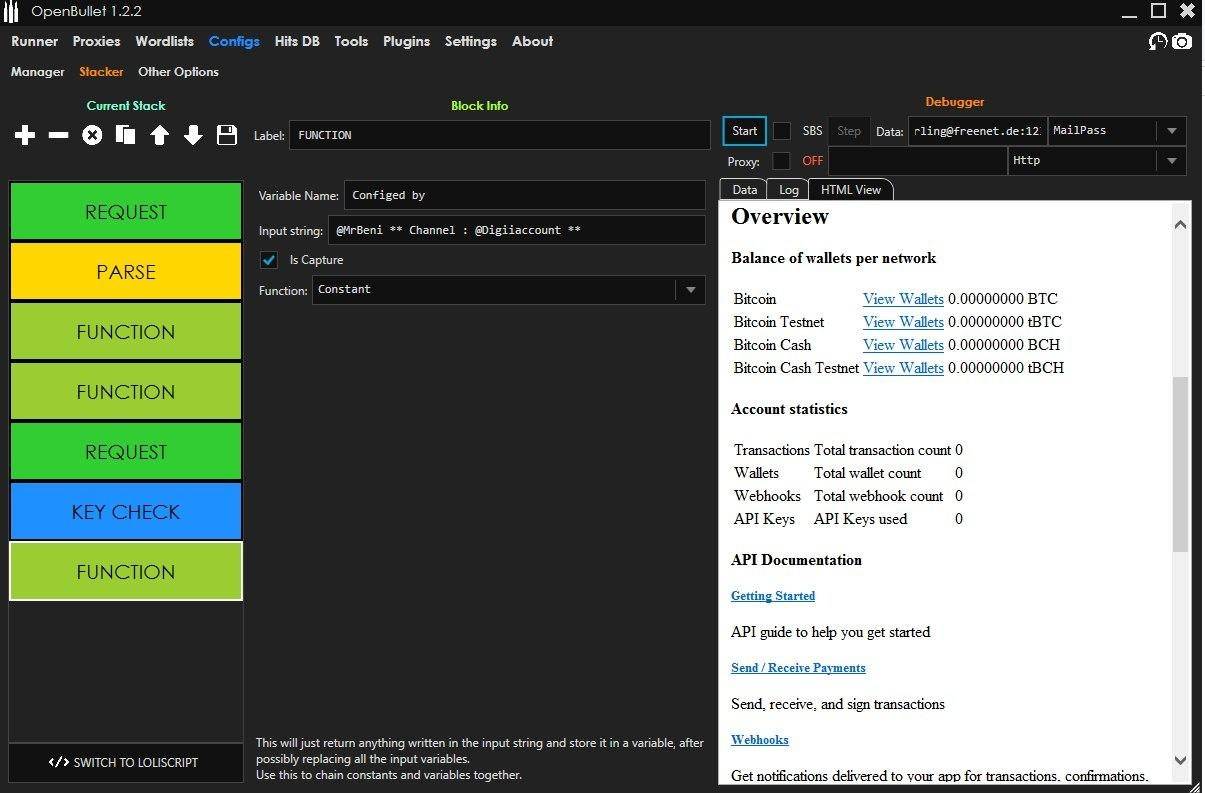The image size is (1205, 793).
Task: Move selected block down with arrow icon
Action: [194, 135]
